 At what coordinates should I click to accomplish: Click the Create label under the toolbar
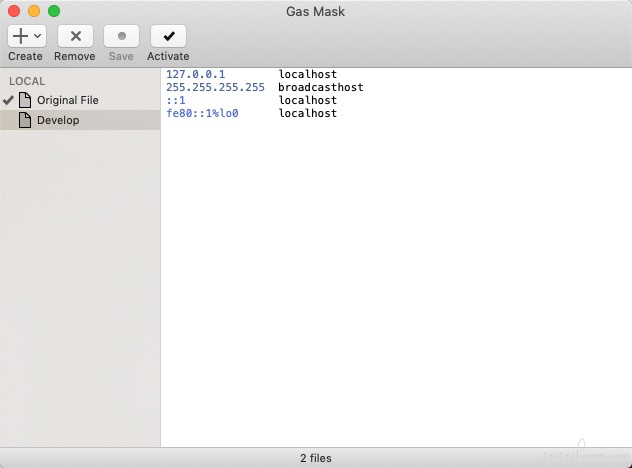pyautogui.click(x=25, y=56)
